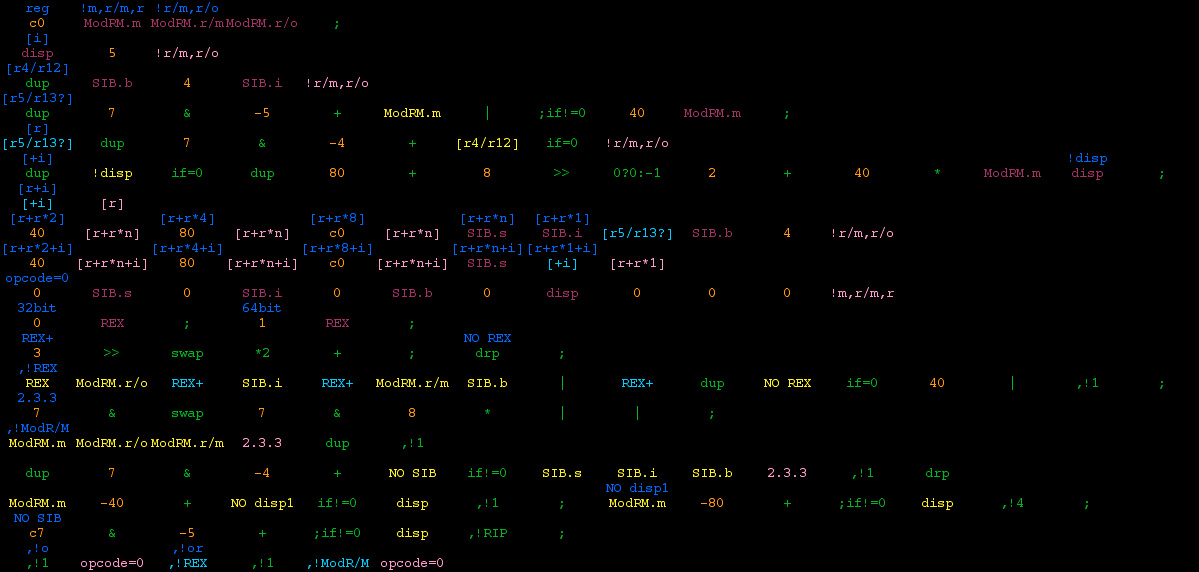Select the blue '[r+r*2]' definition
The height and width of the screenshot is (572, 1199).
pos(37,219)
